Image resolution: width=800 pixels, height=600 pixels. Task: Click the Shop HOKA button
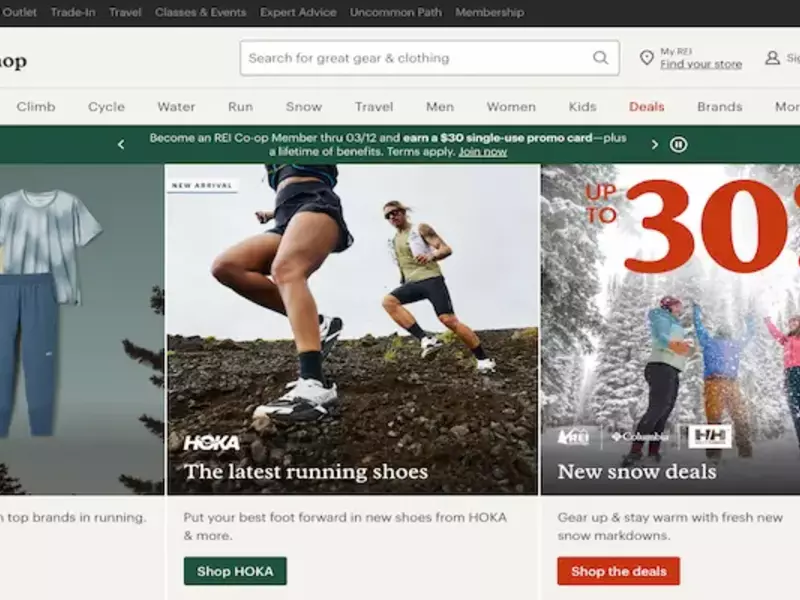235,571
